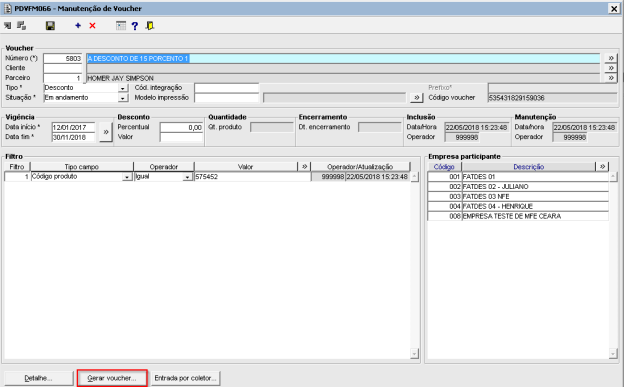Click arrow header in Empresa participante grid
The image size is (626, 387).
click(602, 167)
